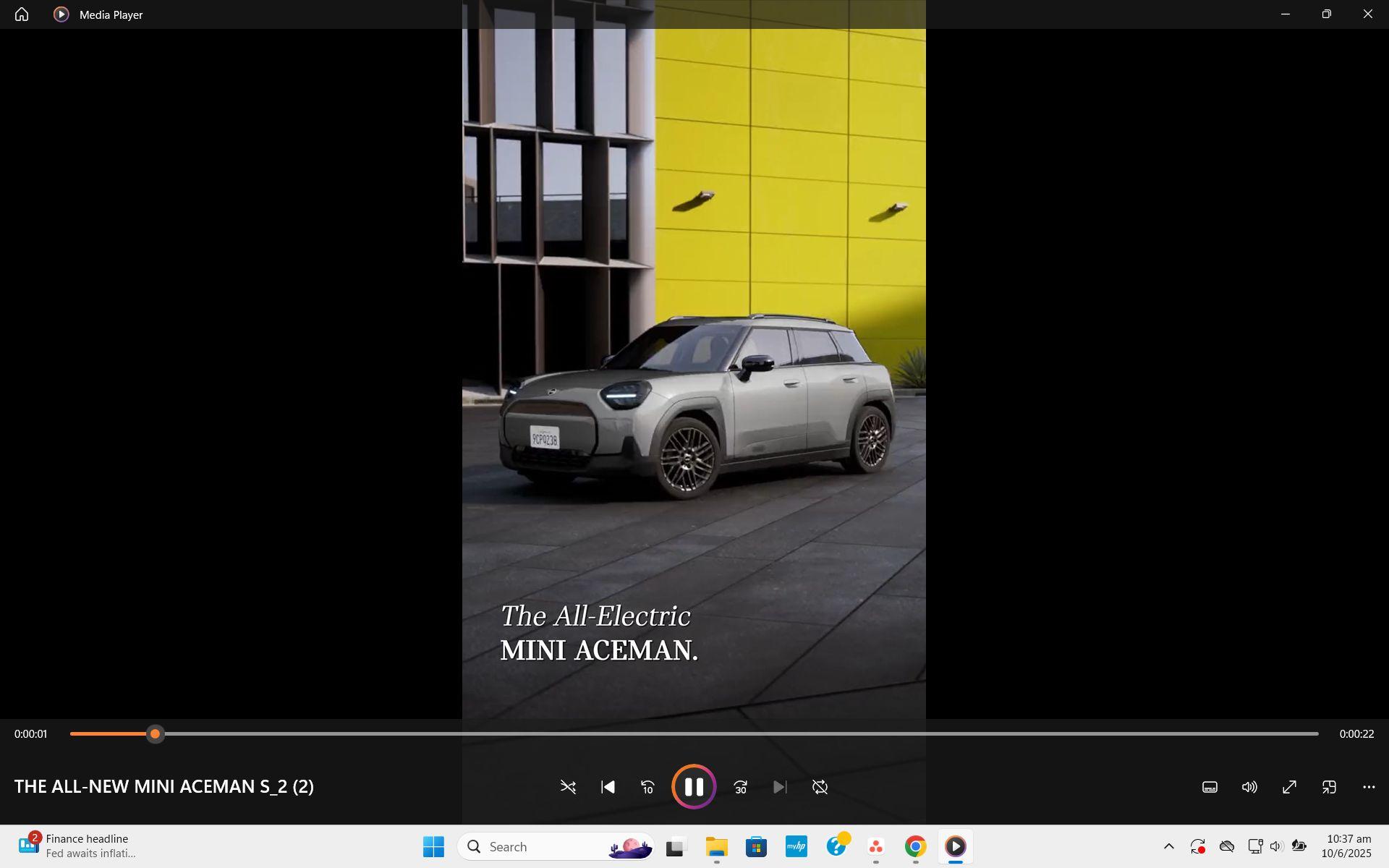
Task: Click the taskbar Search box
Action: point(535,846)
